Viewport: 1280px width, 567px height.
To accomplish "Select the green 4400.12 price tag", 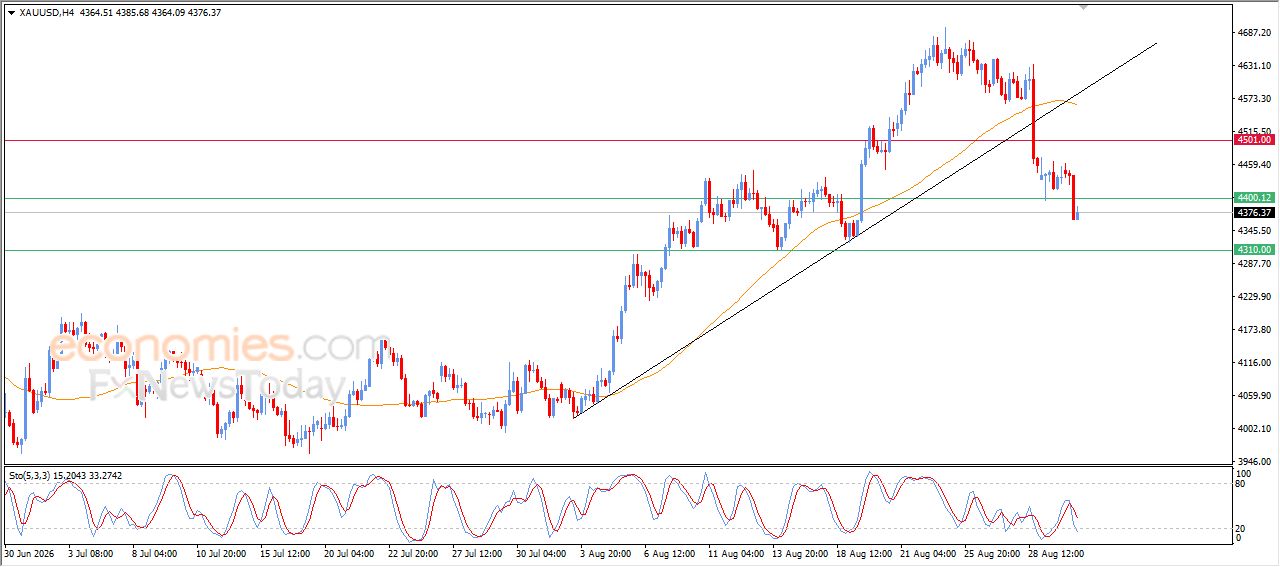I will pyautogui.click(x=1253, y=198).
